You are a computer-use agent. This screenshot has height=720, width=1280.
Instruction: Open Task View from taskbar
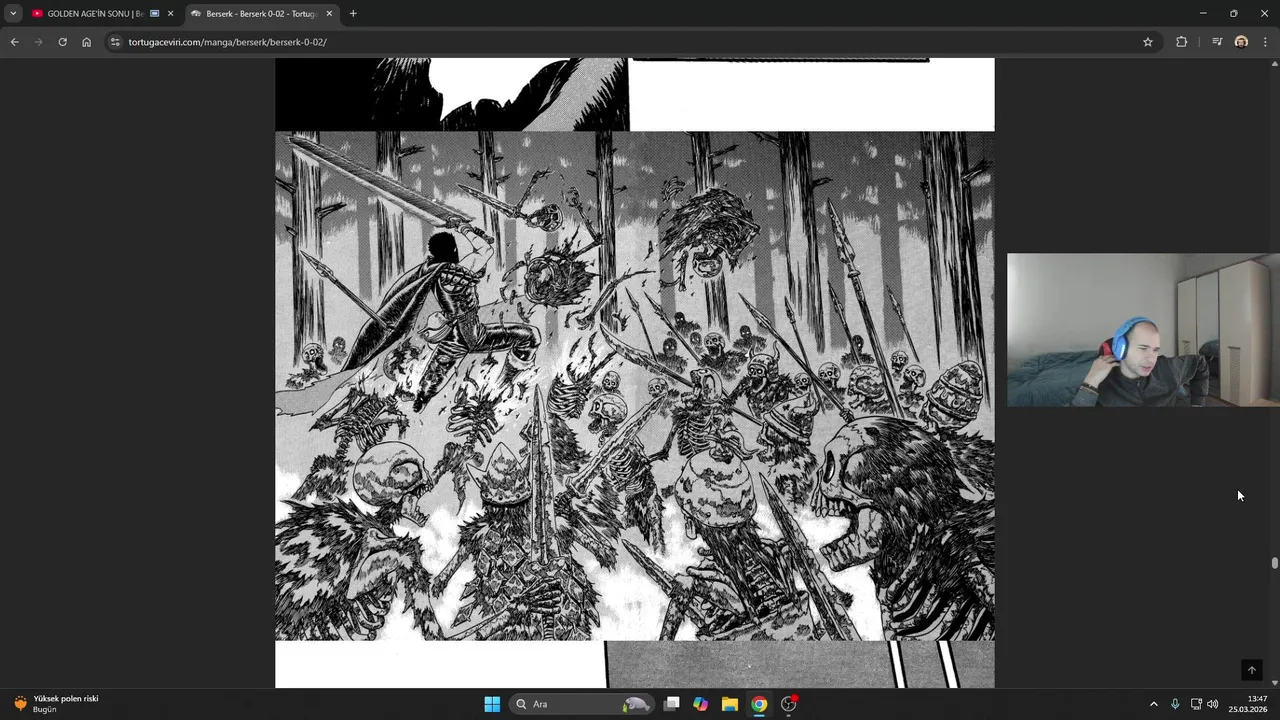(x=672, y=704)
